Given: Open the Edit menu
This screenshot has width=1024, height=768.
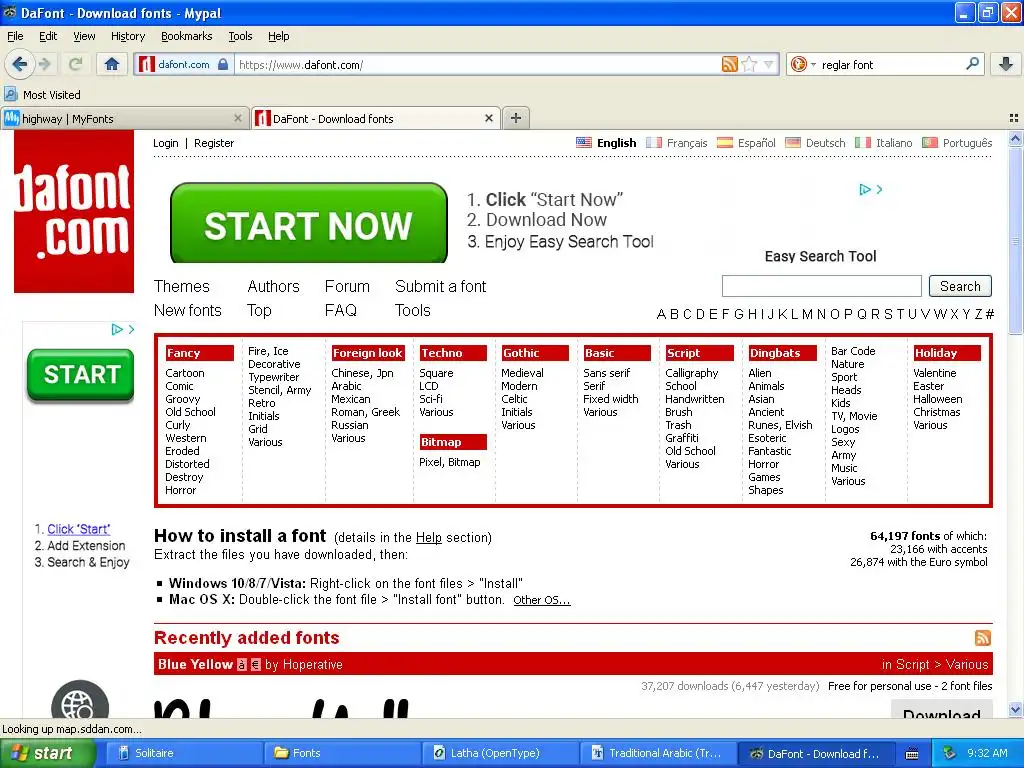Looking at the screenshot, I should [x=48, y=36].
